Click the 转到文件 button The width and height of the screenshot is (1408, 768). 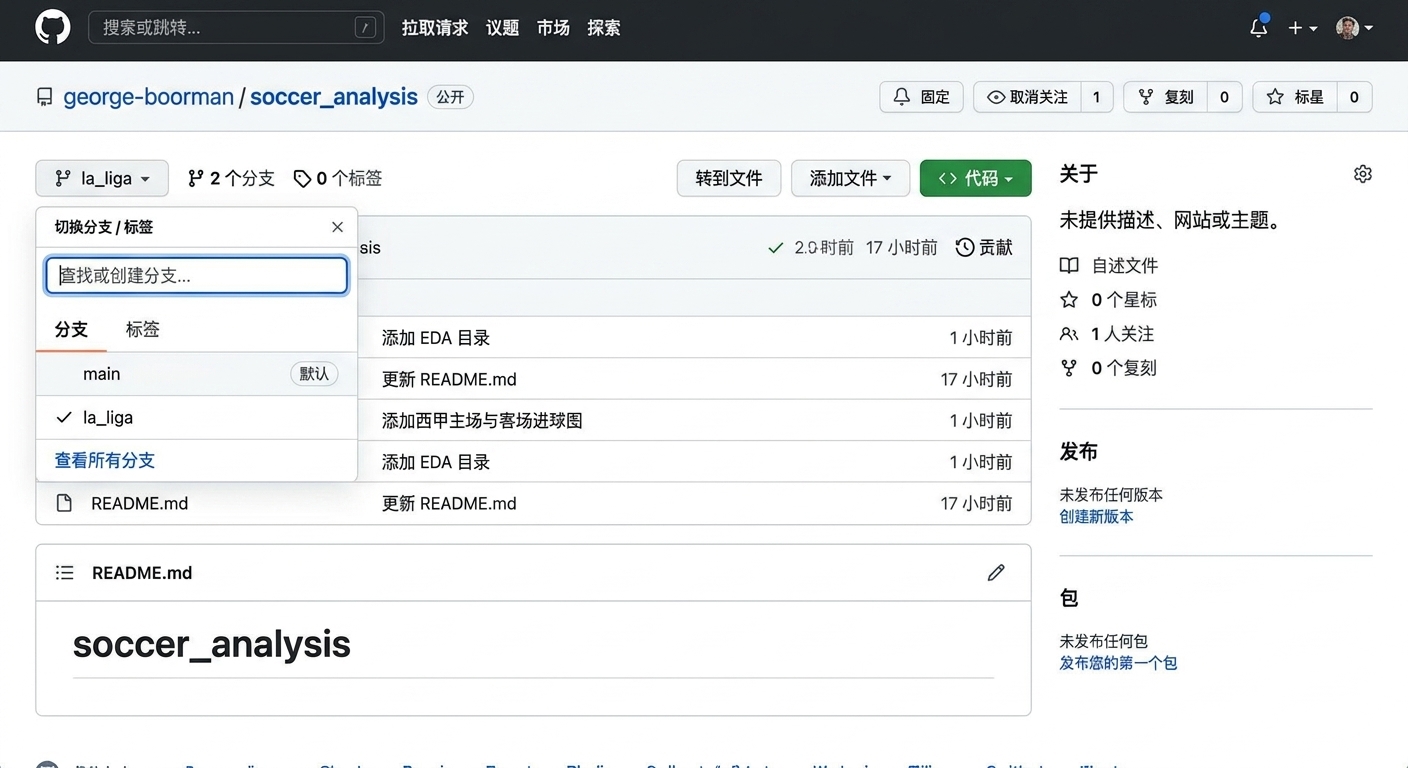(729, 178)
